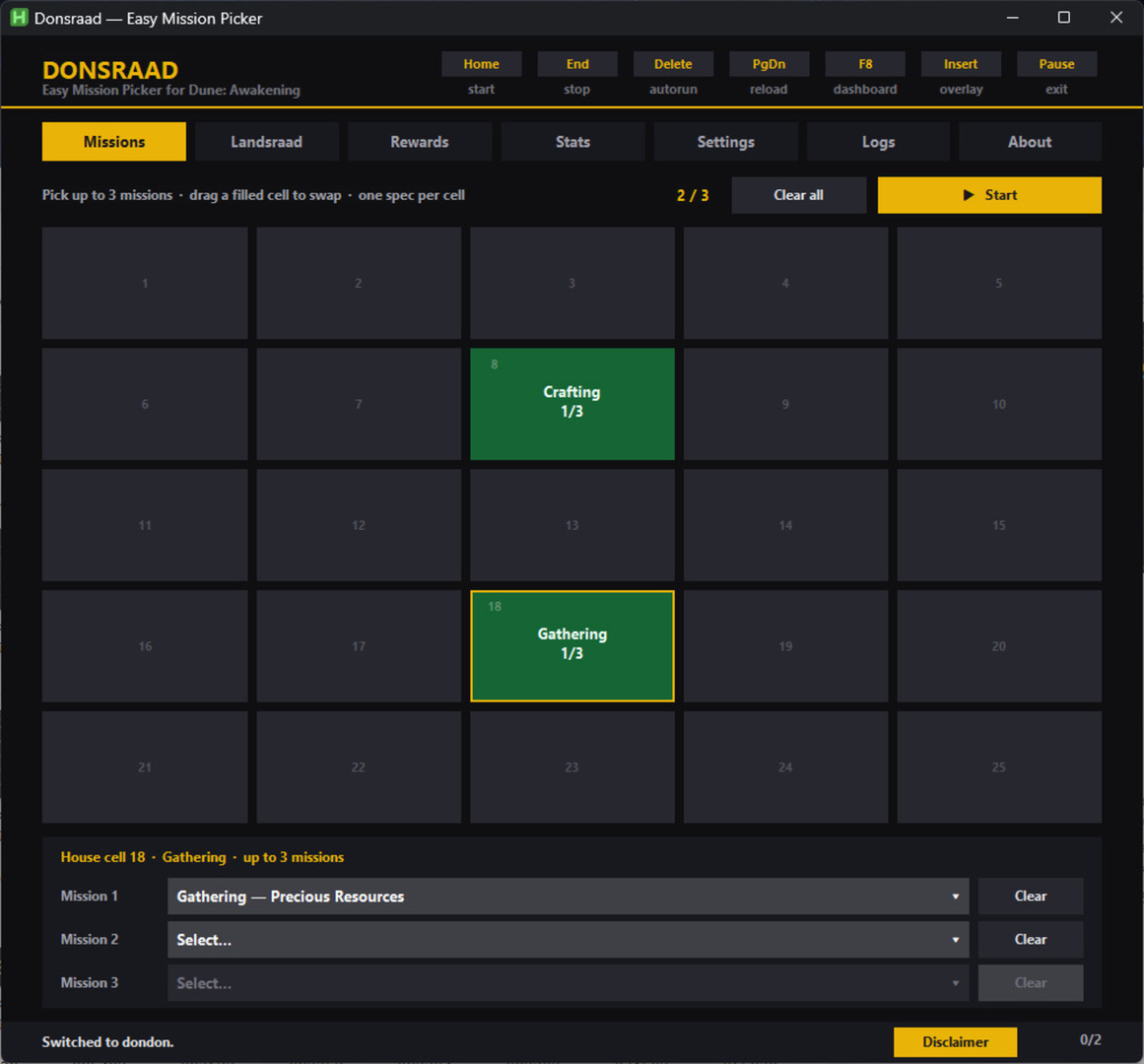Click the F8 dashboard hotkey button
This screenshot has width=1144, height=1064.
(864, 64)
